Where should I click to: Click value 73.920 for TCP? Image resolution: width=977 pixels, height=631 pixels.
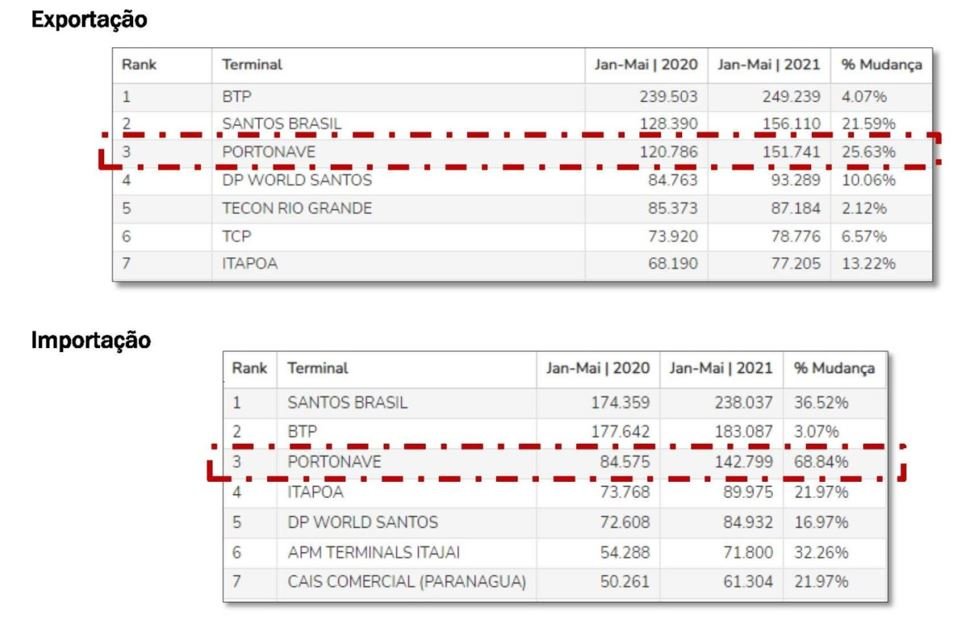[x=672, y=236]
